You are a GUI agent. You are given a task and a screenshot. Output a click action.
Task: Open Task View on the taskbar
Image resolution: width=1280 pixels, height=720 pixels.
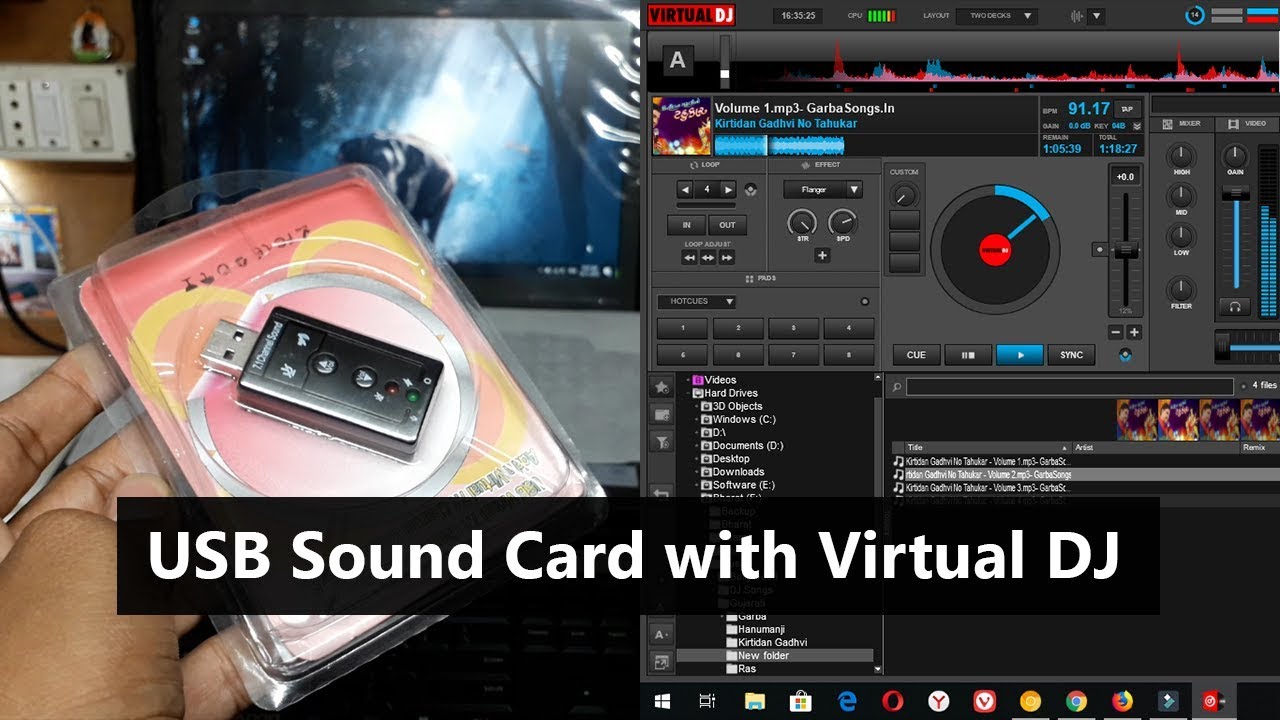707,702
